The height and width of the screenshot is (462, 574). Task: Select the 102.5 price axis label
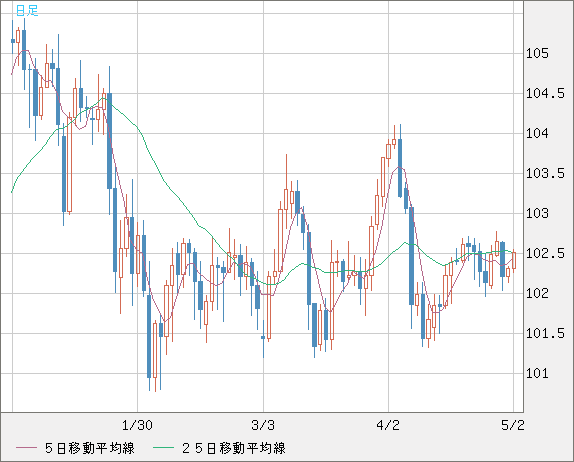click(x=545, y=253)
